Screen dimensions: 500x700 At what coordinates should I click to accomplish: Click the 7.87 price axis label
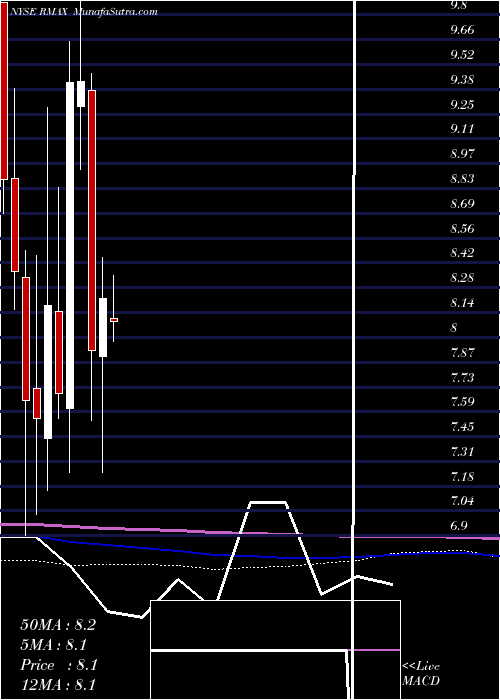pyautogui.click(x=462, y=353)
